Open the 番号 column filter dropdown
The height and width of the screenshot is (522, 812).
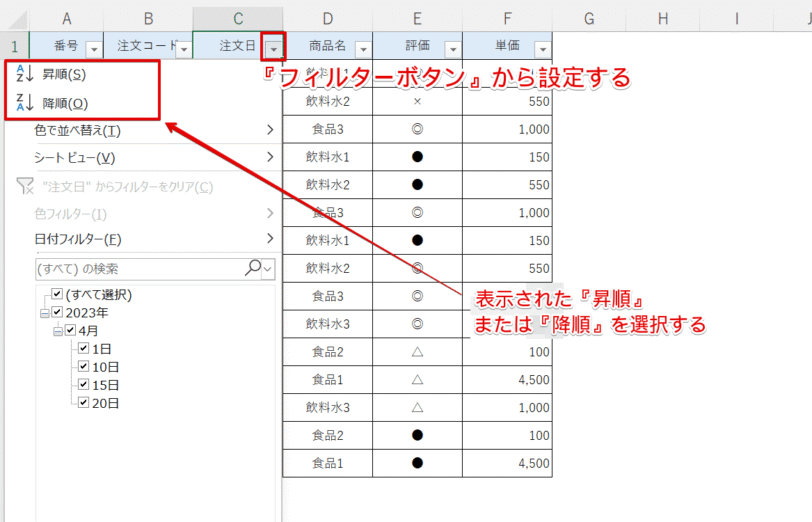tap(94, 49)
